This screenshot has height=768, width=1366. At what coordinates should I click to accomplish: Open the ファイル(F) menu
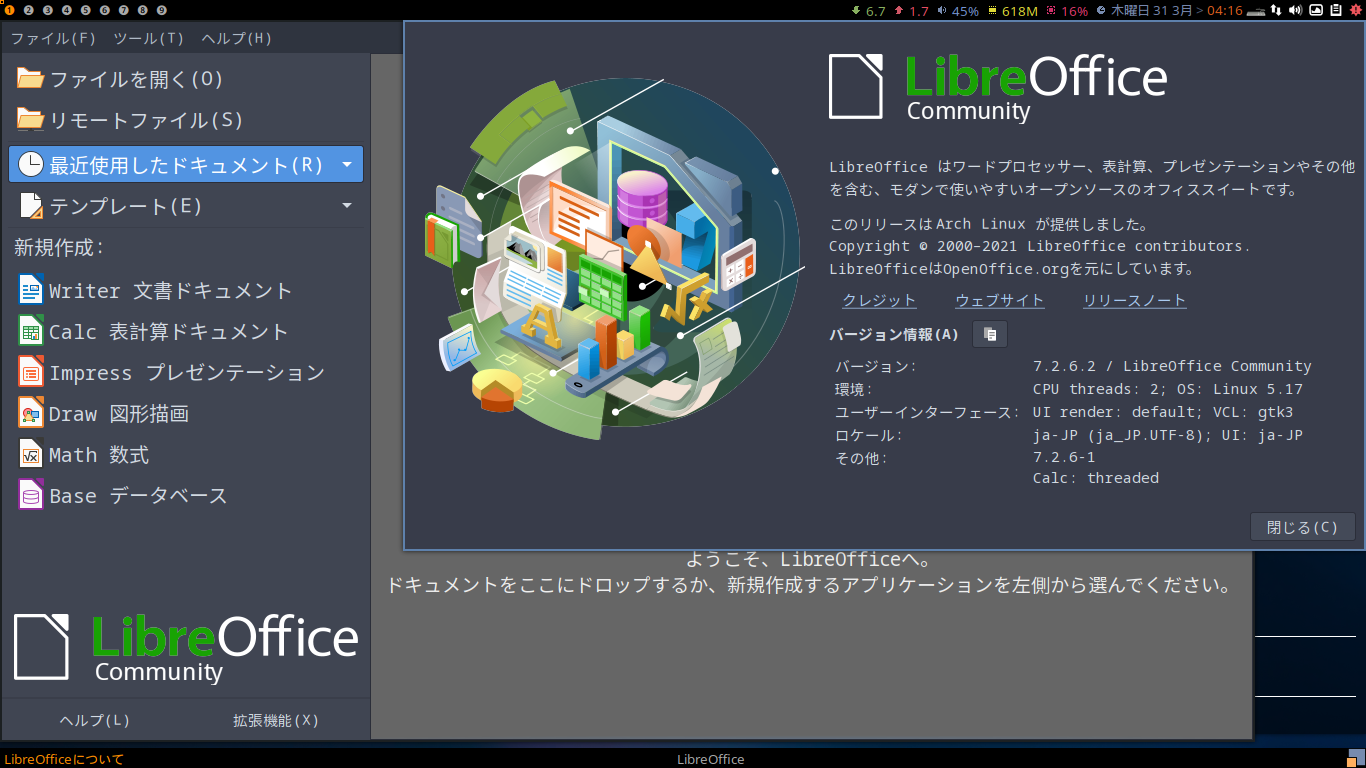coord(53,38)
